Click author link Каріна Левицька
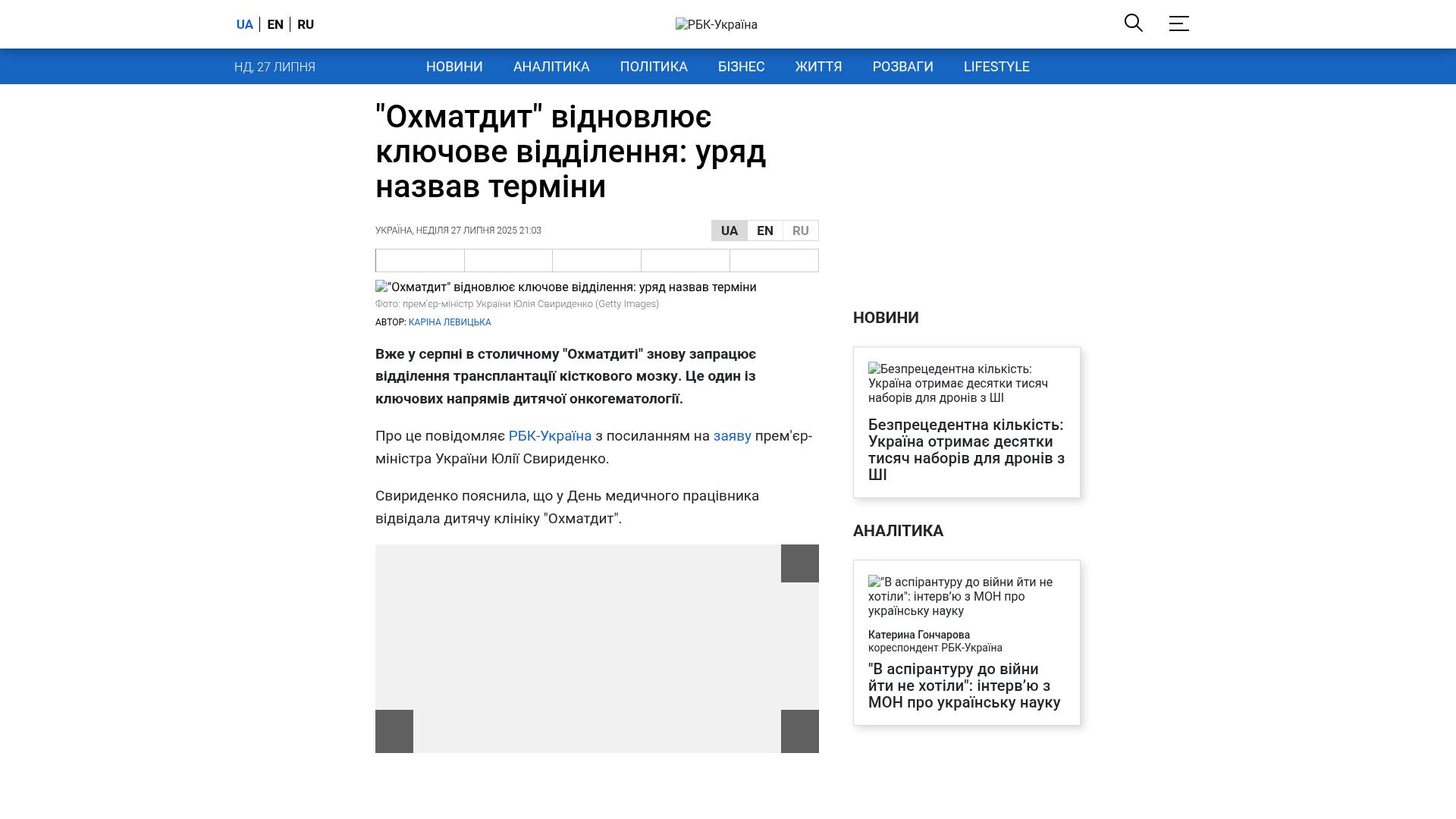This screenshot has width=1456, height=819. pyautogui.click(x=450, y=322)
